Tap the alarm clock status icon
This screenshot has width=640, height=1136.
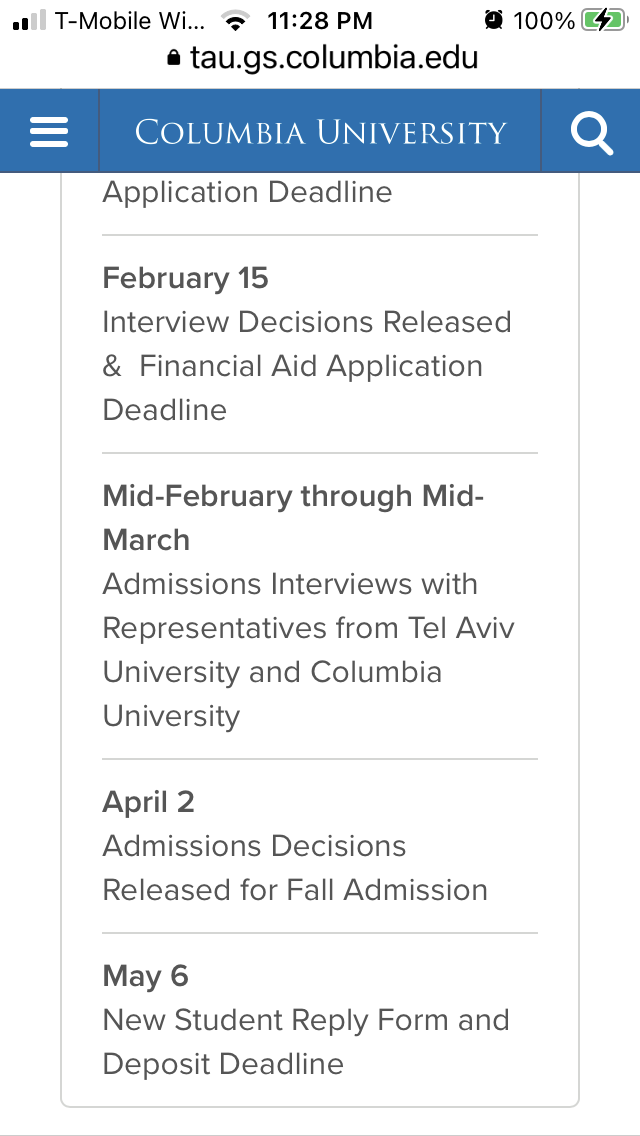493,20
